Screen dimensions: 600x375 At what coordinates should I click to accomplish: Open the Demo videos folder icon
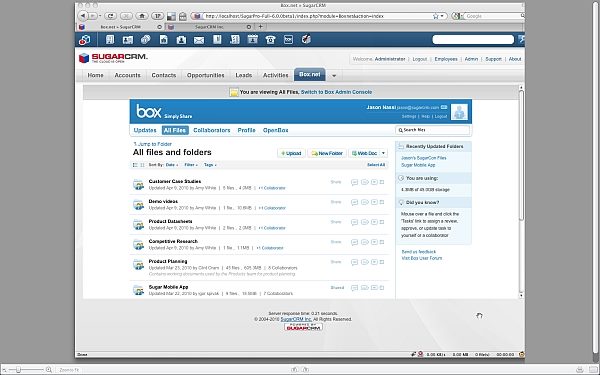click(138, 204)
